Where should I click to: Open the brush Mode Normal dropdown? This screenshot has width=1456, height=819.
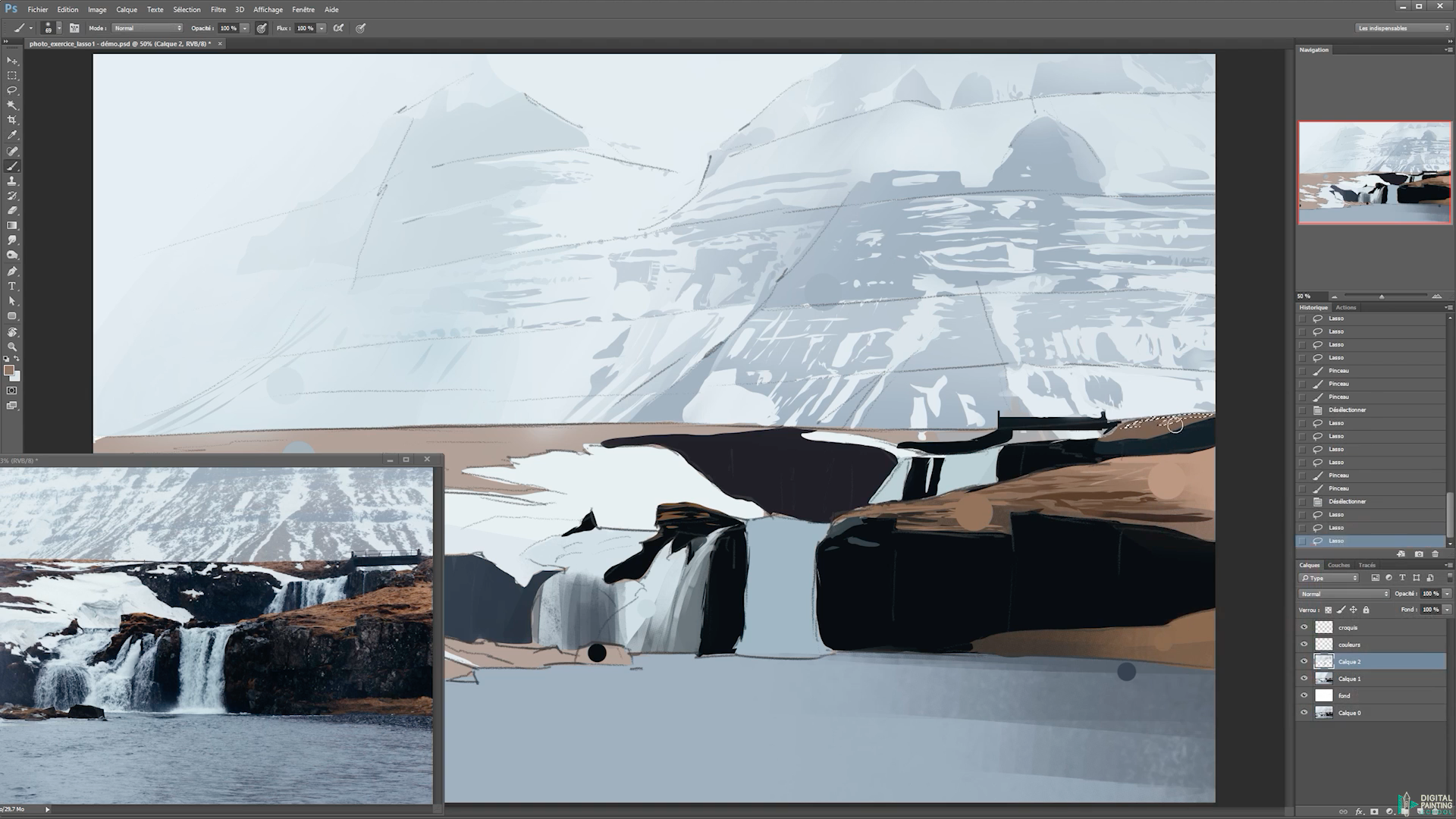click(x=148, y=28)
